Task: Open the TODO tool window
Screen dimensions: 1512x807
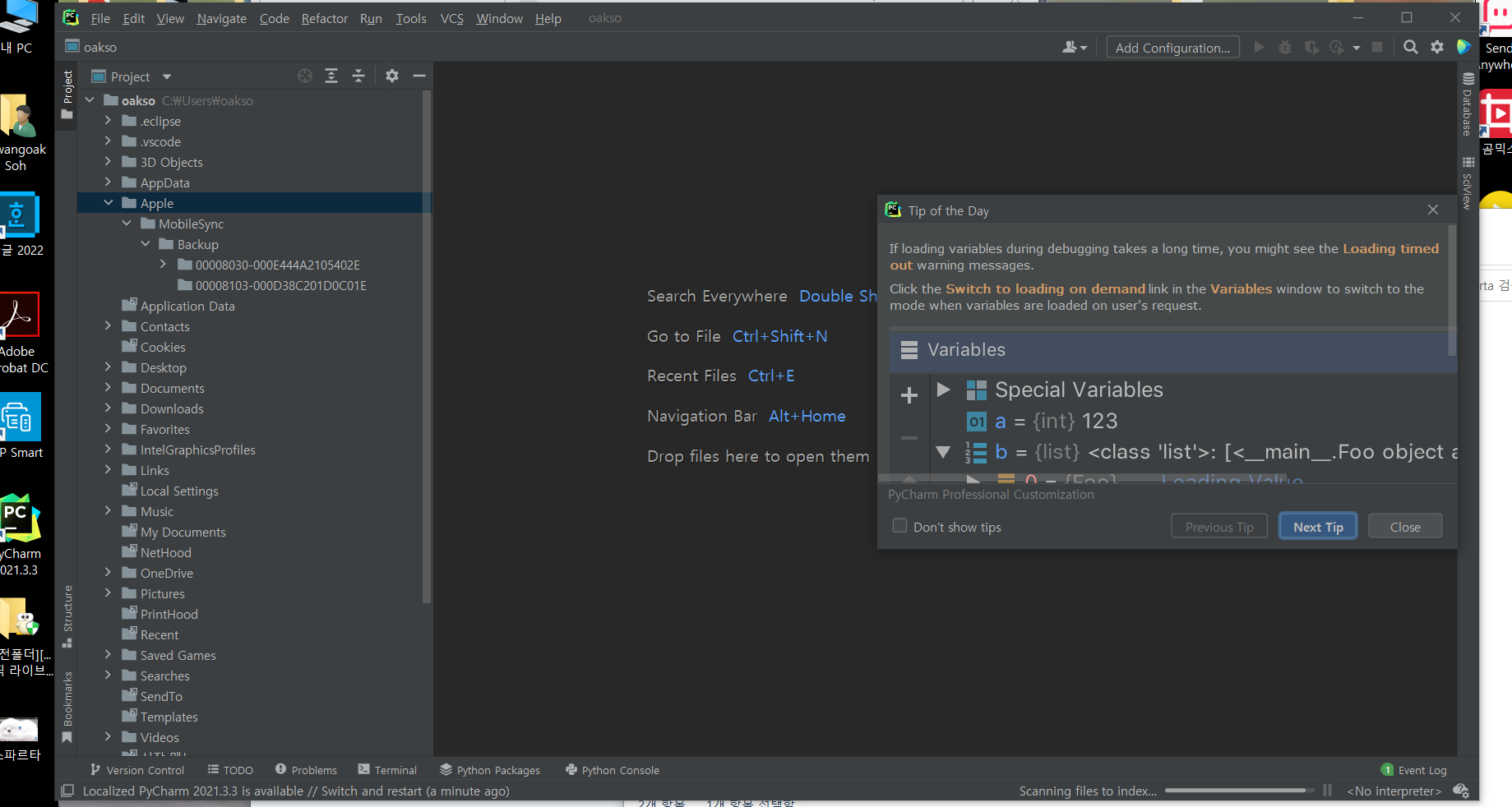Action: 230,770
